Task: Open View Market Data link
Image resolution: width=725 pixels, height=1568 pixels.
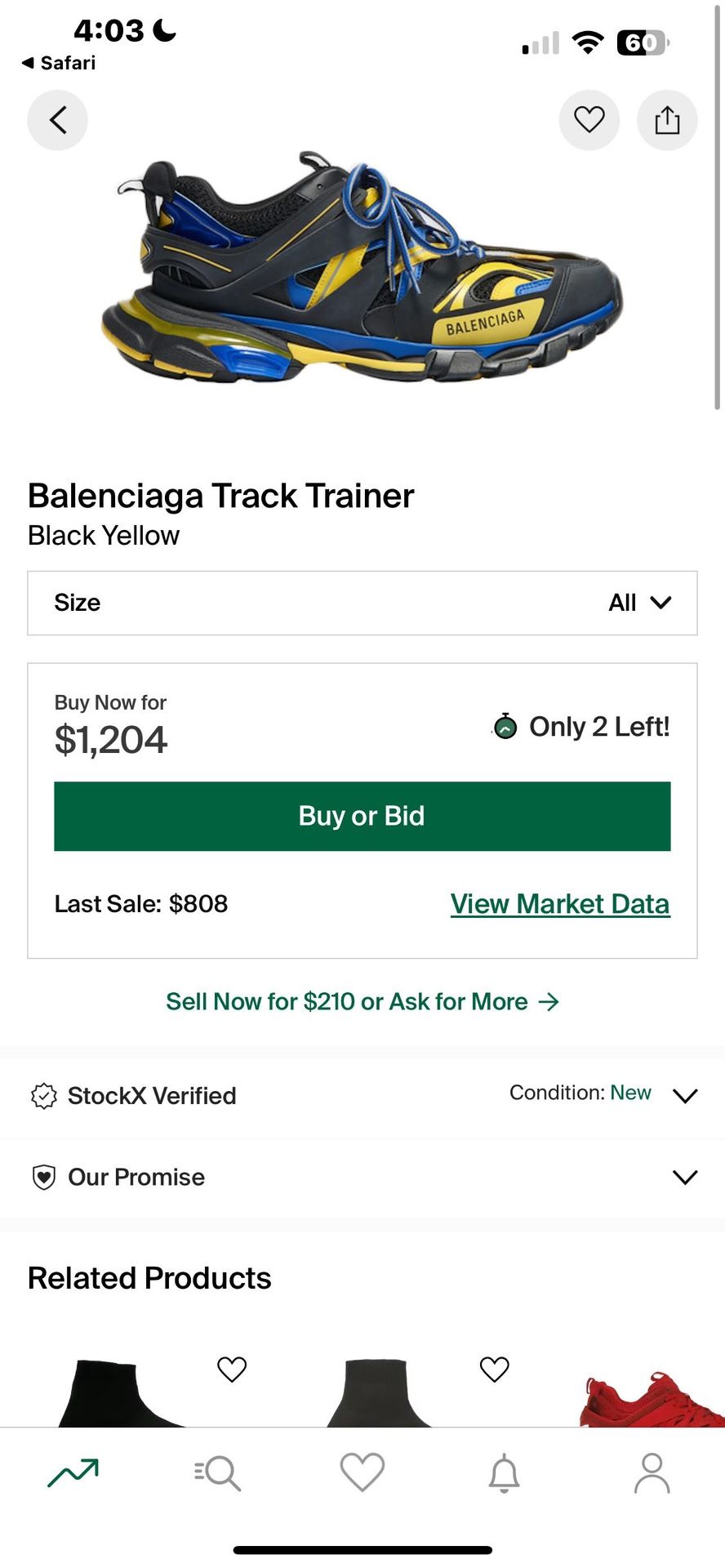Action: [560, 904]
